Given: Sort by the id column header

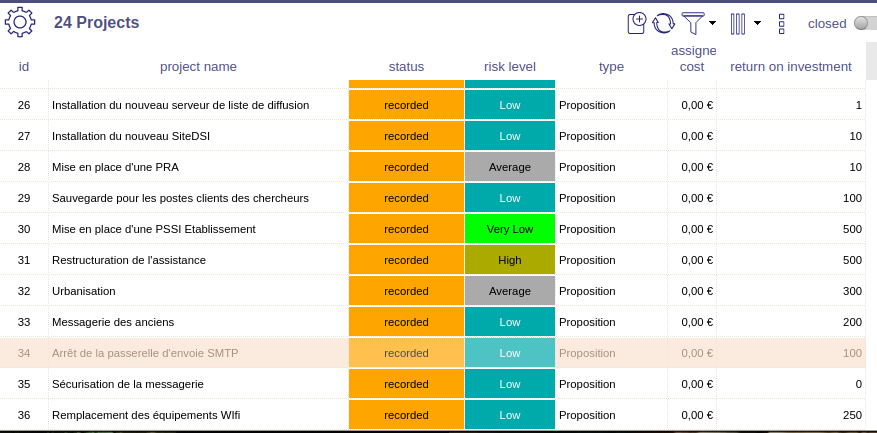Looking at the screenshot, I should (24, 67).
